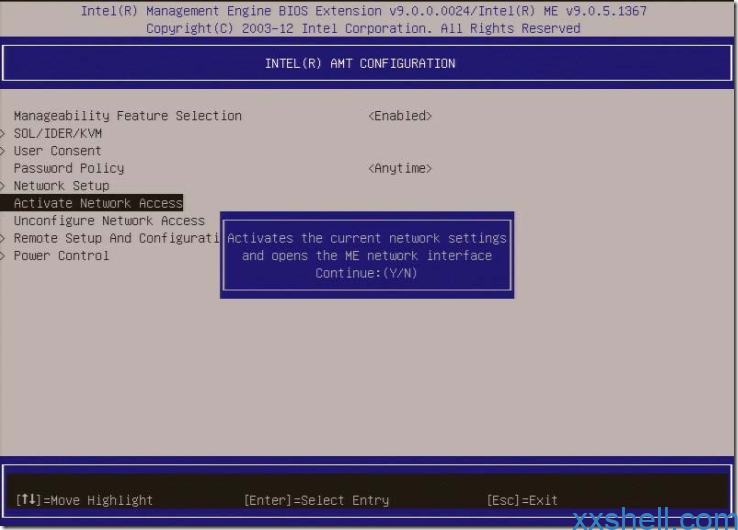This screenshot has width=738, height=530.
Task: Click the Continue:(Y/N) prompt in dialog
Action: pos(366,273)
